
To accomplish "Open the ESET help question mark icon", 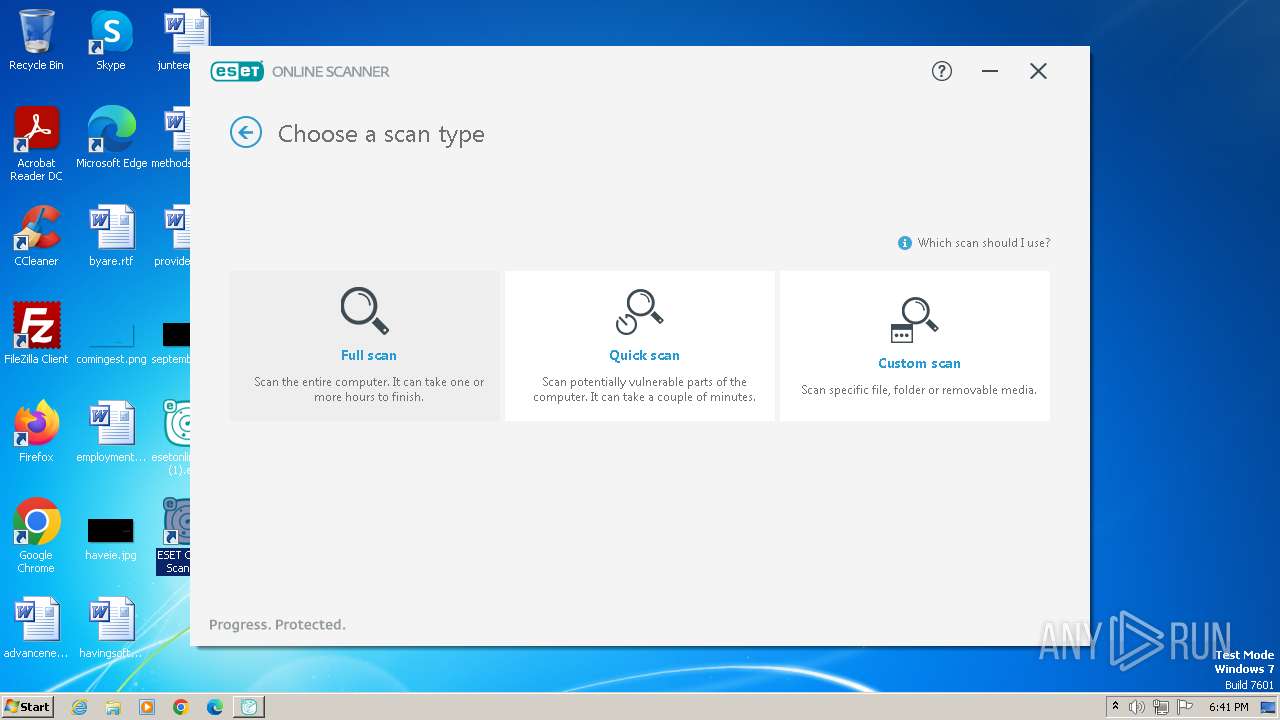I will (942, 71).
